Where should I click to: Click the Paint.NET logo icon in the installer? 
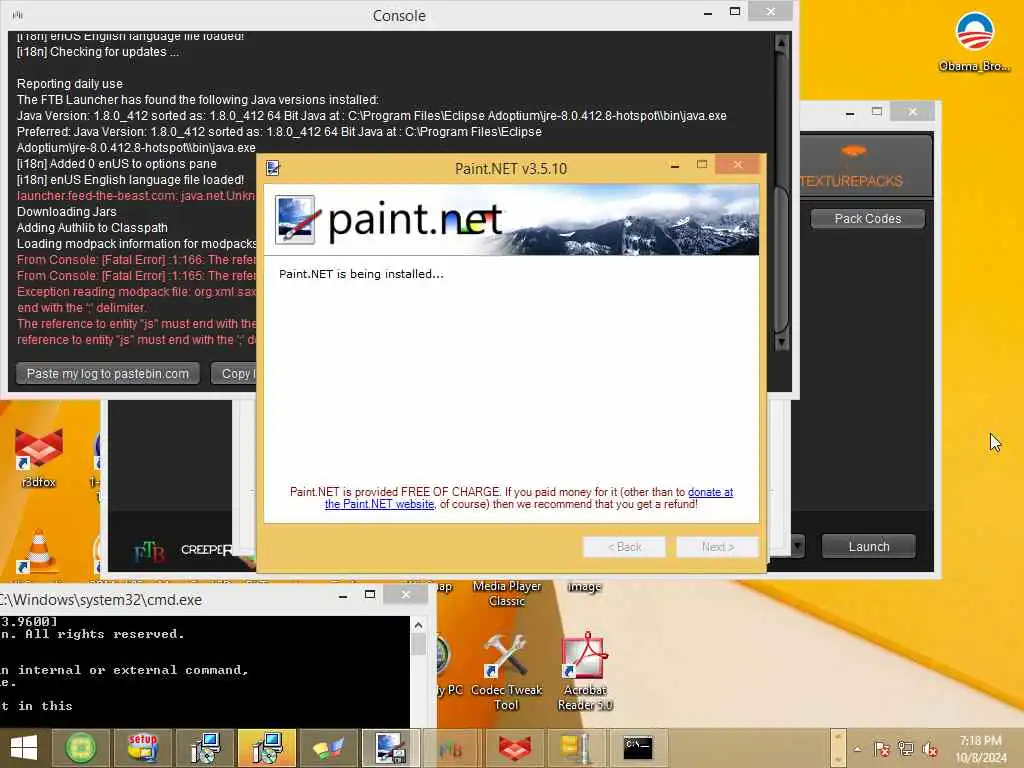[x=296, y=219]
